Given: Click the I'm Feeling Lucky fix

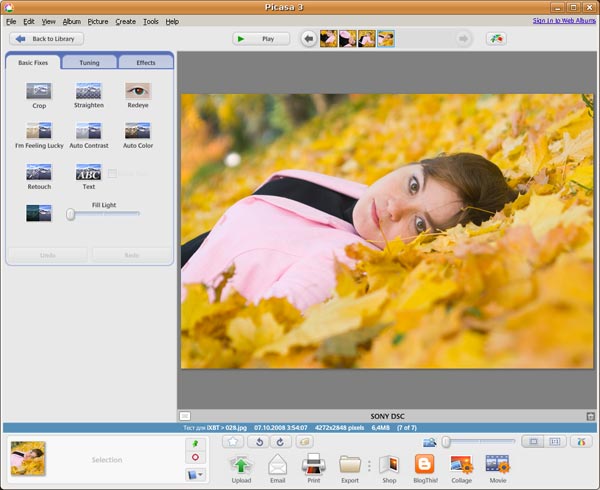Looking at the screenshot, I should point(39,131).
